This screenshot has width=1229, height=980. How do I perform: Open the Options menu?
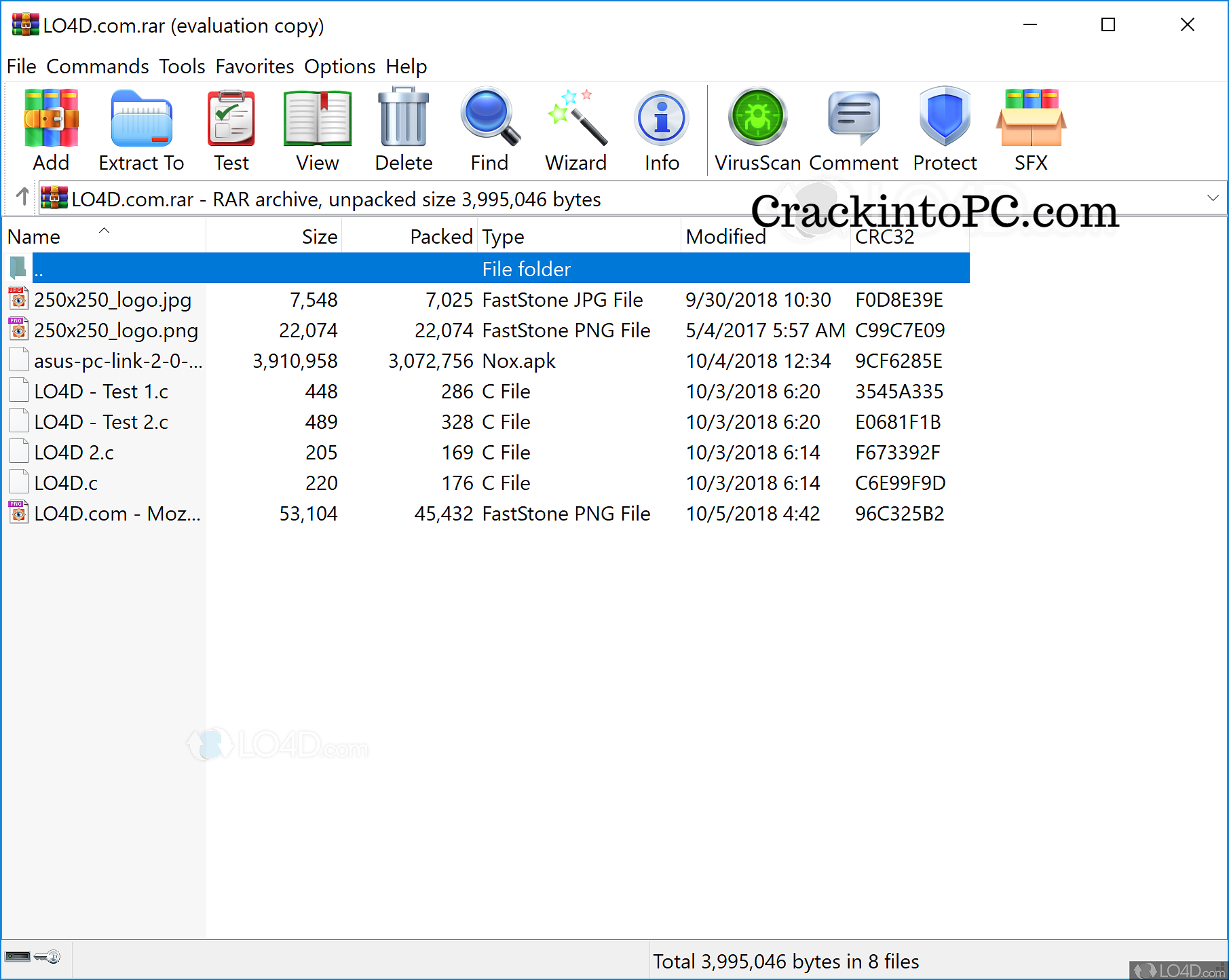tap(339, 67)
